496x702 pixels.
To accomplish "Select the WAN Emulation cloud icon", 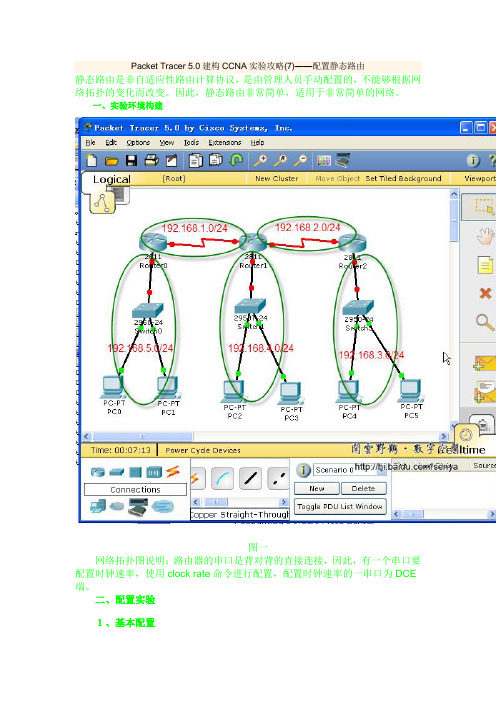I will pyautogui.click(x=117, y=506).
